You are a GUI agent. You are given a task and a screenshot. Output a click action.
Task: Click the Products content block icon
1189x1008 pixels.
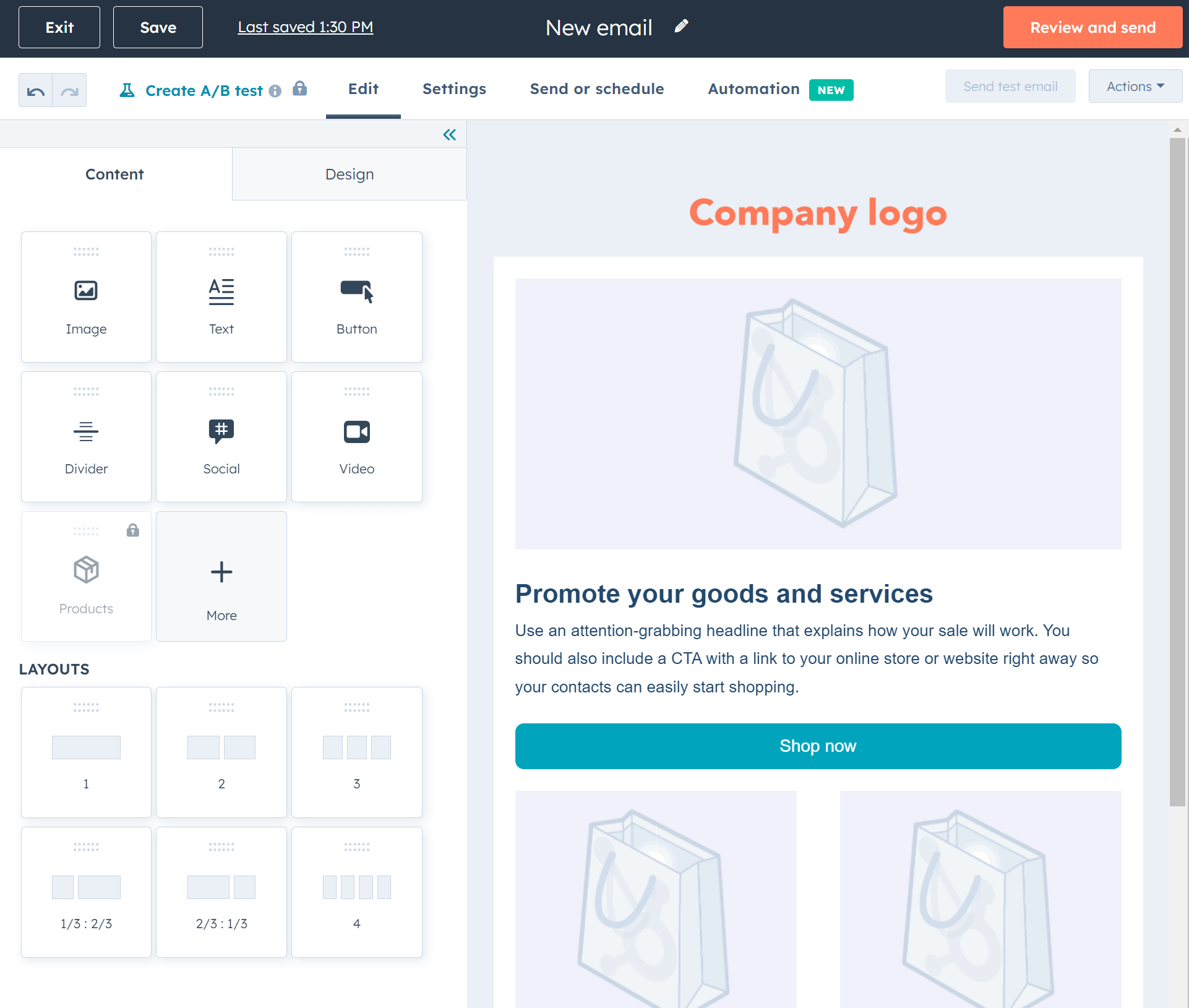(x=86, y=571)
